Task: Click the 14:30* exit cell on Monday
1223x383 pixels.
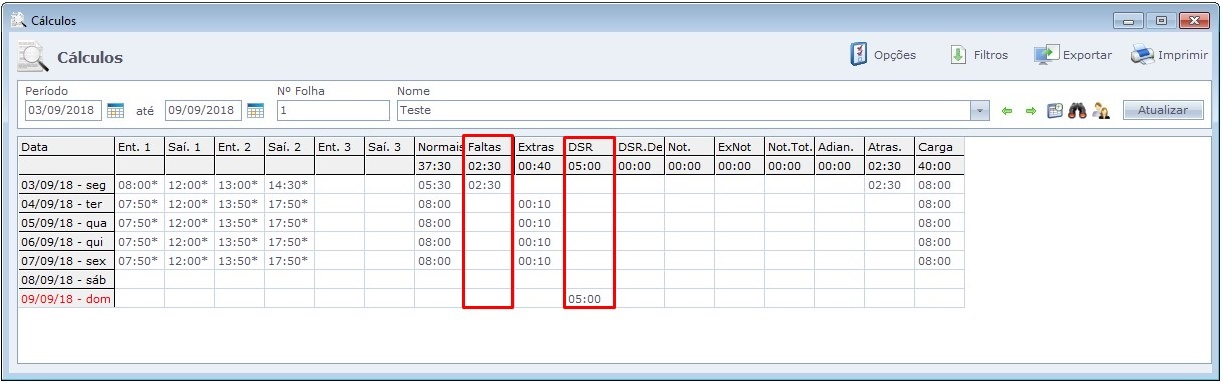Action: 289,185
